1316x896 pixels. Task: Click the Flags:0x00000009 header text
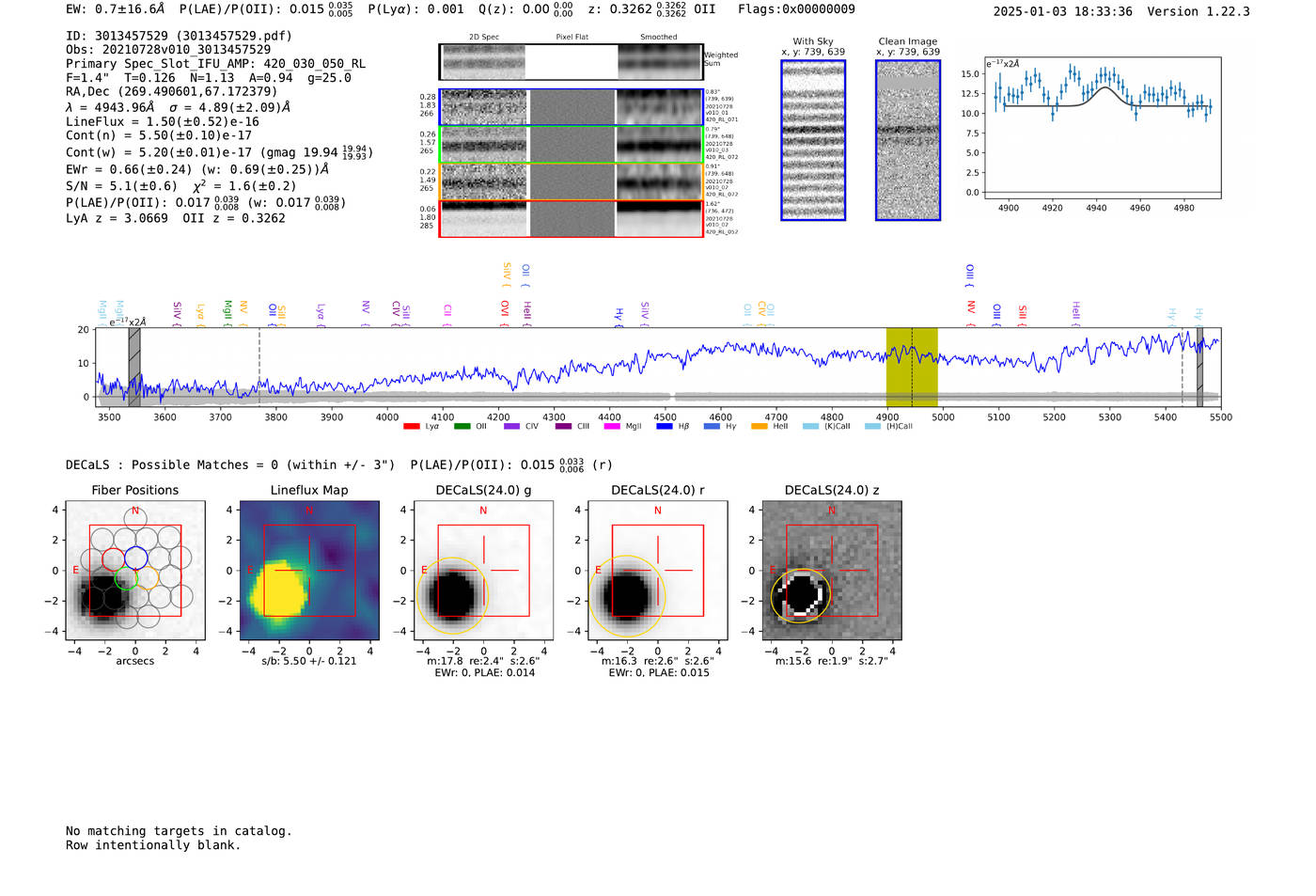pyautogui.click(x=796, y=9)
